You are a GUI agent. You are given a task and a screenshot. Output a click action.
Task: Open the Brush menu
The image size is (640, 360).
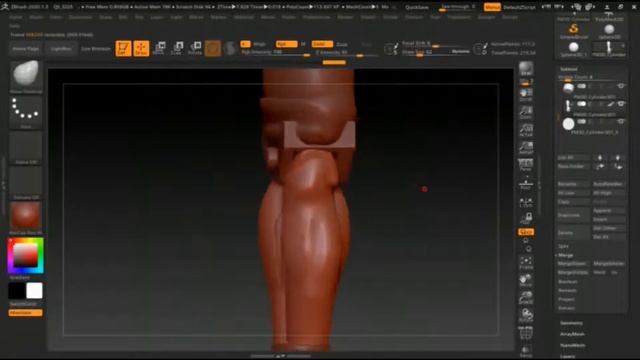pos(36,17)
